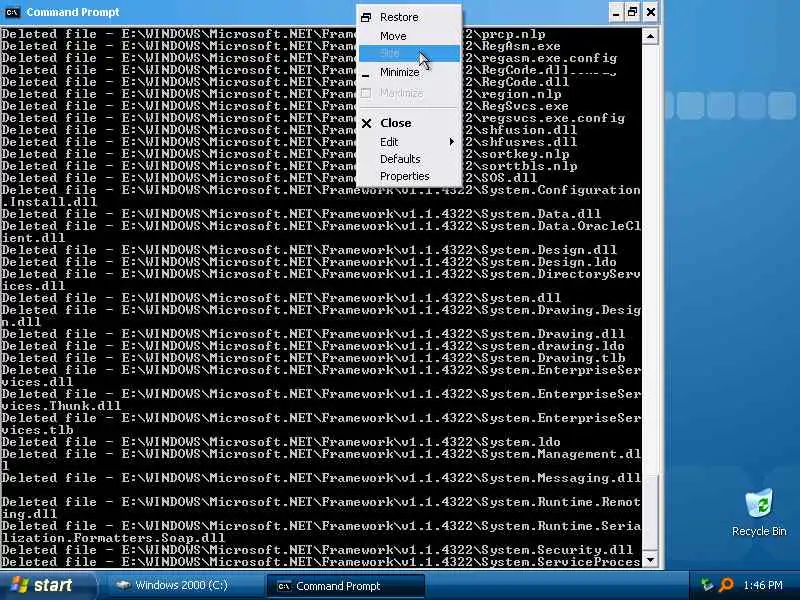Screen dimensions: 800x600
Task: Click the 1:46 PM clock
Action: (x=763, y=585)
